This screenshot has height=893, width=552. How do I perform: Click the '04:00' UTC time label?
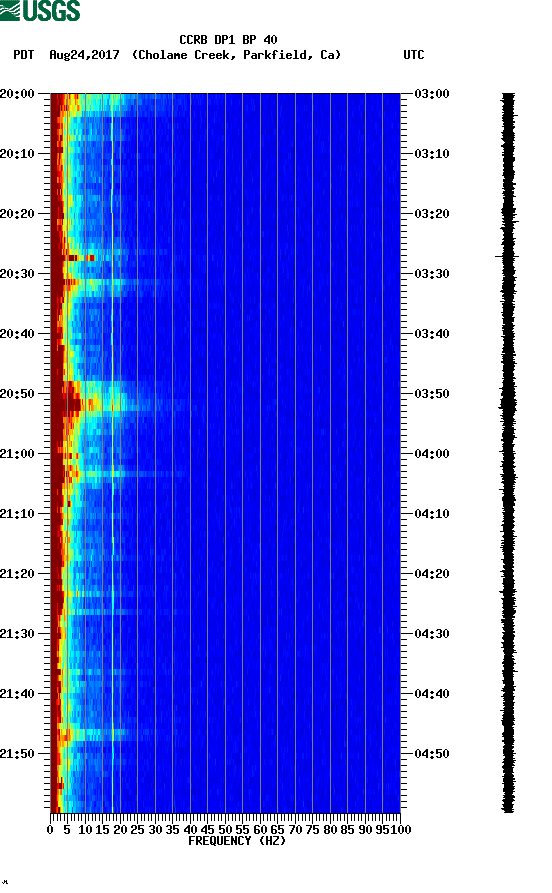point(432,454)
